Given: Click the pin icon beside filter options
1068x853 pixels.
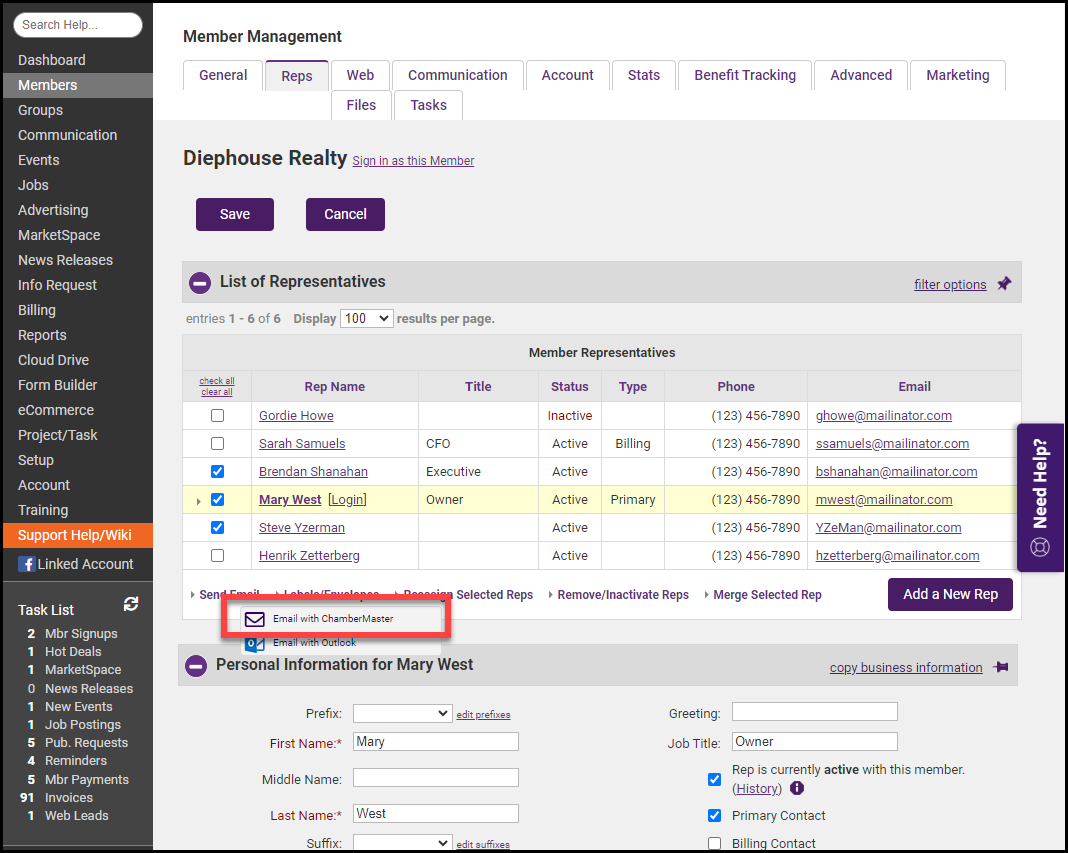Looking at the screenshot, I should click(1004, 284).
